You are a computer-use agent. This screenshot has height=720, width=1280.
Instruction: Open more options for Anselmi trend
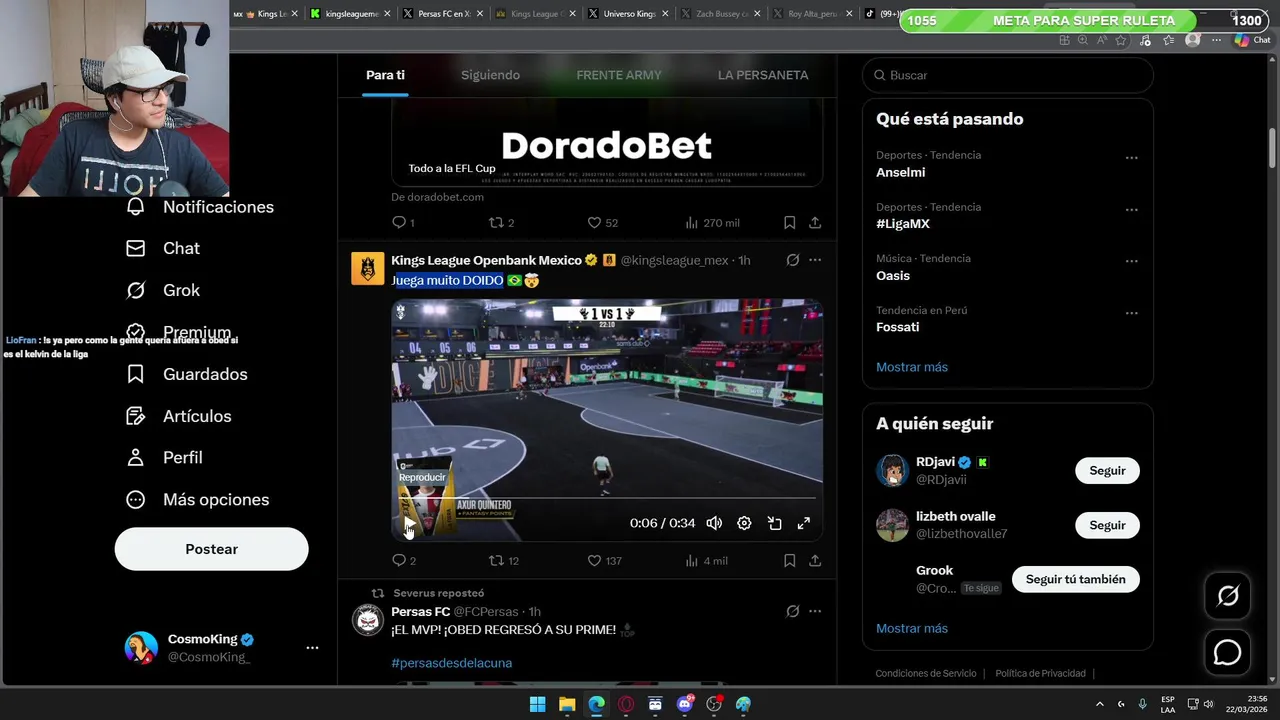click(1131, 158)
